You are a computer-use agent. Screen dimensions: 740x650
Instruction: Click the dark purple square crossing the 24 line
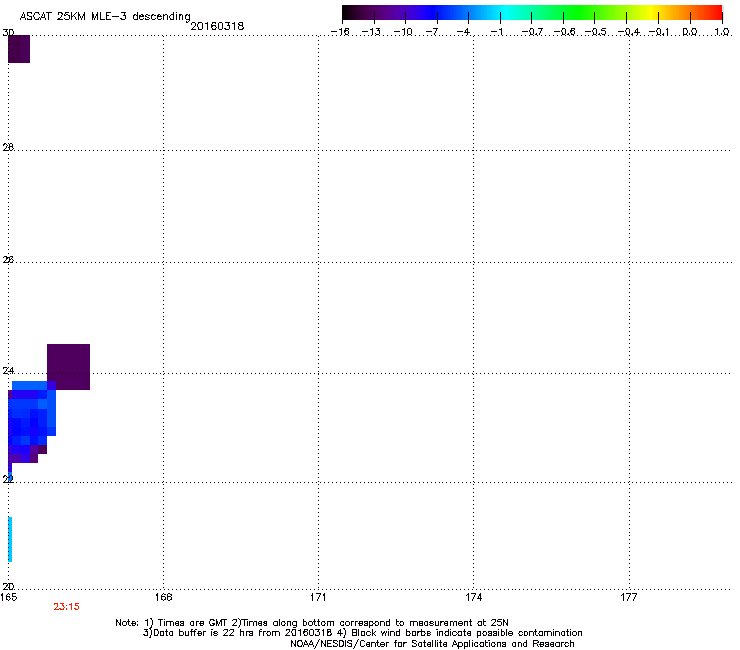[x=68, y=367]
